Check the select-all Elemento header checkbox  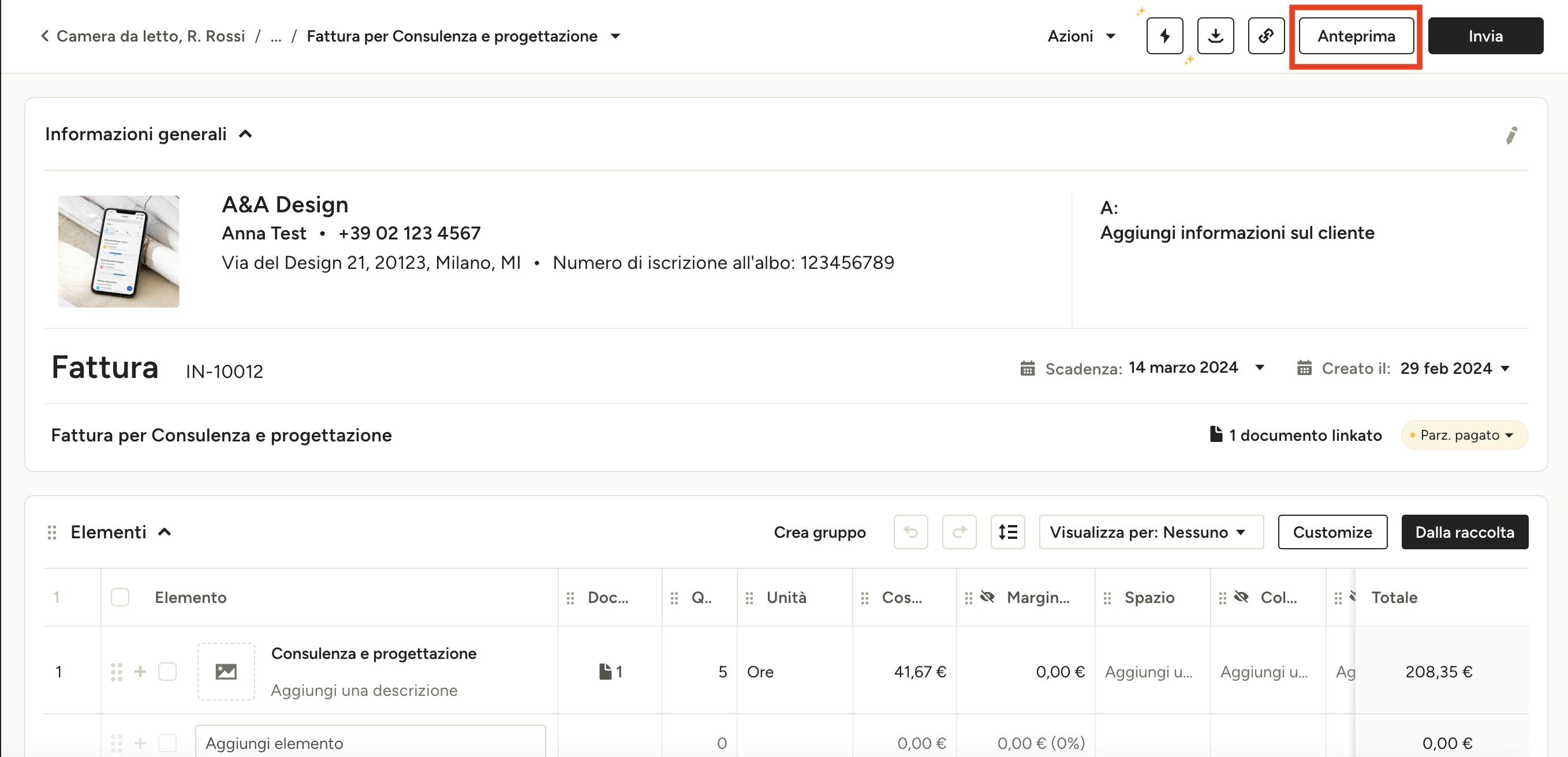point(120,597)
